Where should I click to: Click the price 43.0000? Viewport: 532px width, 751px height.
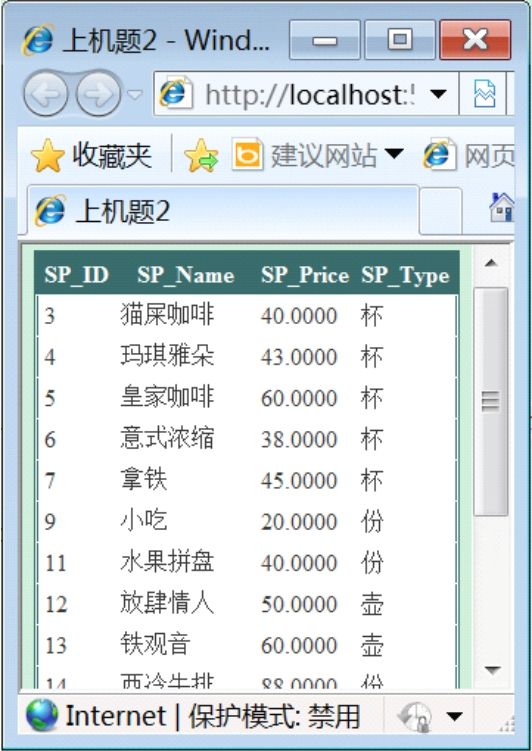(299, 357)
